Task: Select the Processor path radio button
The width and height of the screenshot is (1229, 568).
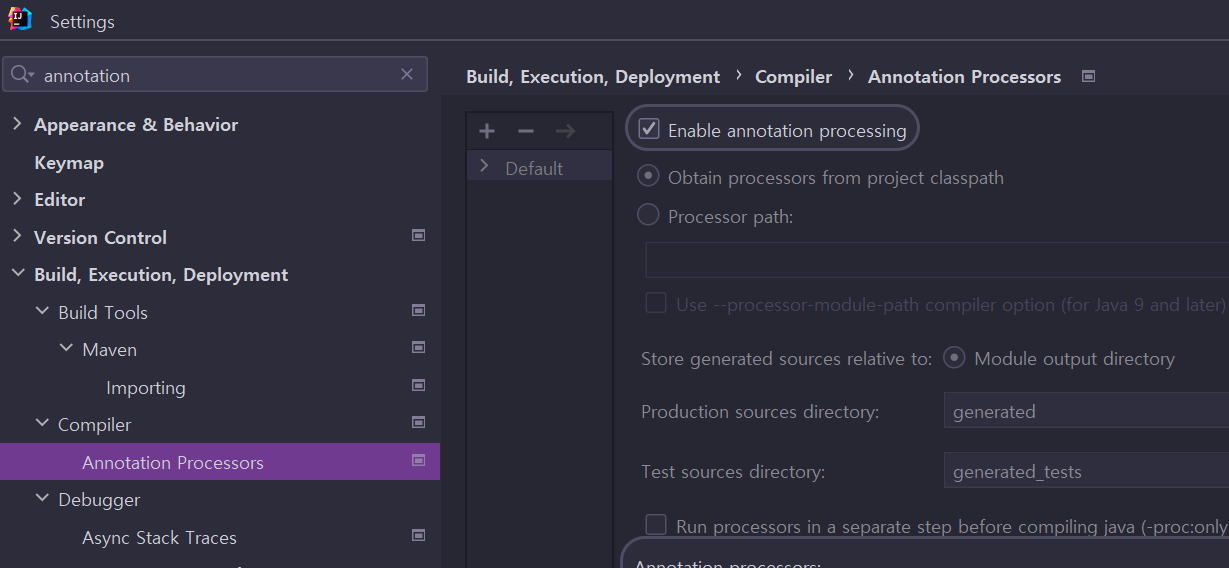Action: tap(649, 215)
